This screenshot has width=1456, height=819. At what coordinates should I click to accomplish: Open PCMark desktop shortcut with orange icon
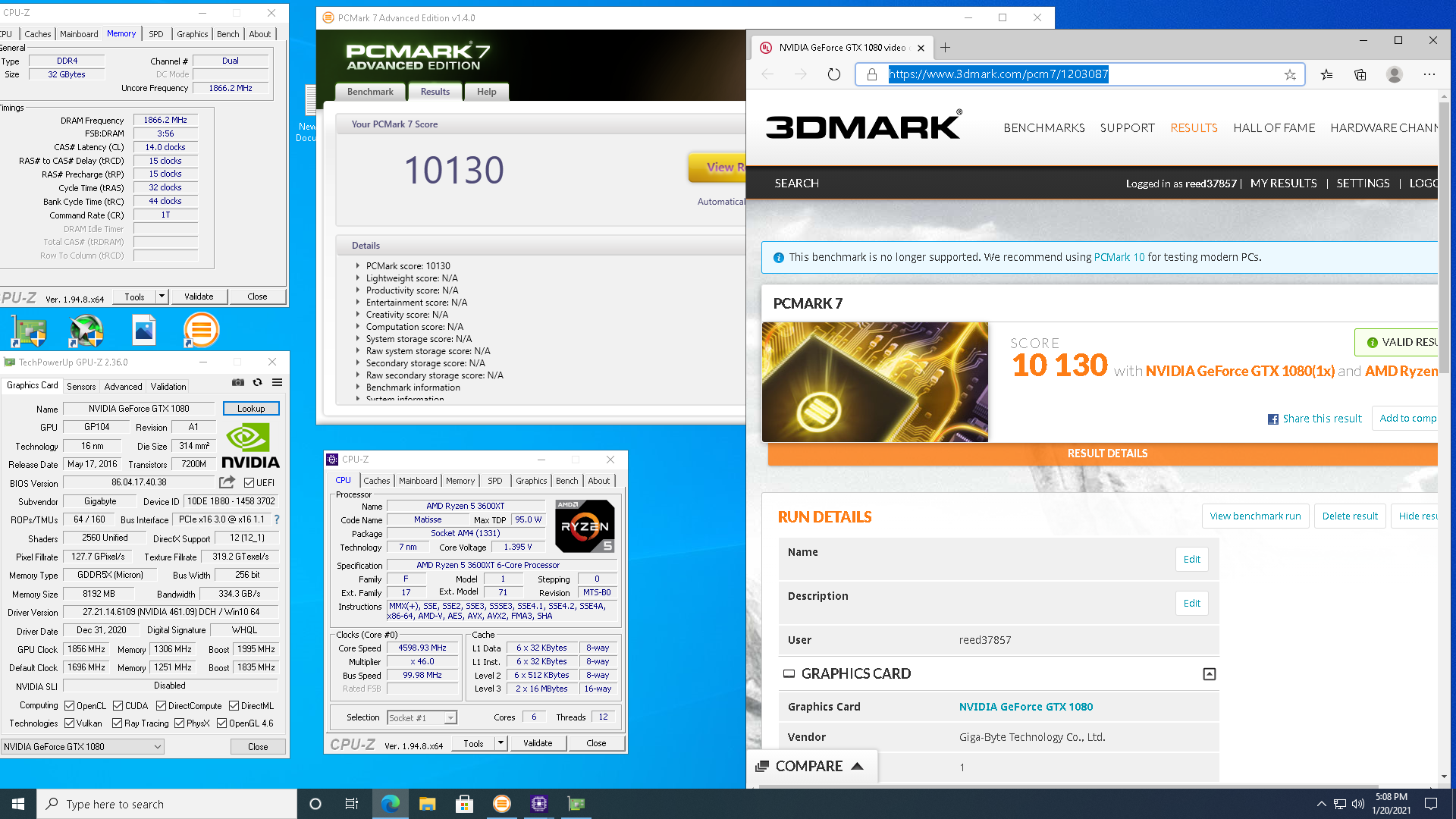pyautogui.click(x=201, y=331)
